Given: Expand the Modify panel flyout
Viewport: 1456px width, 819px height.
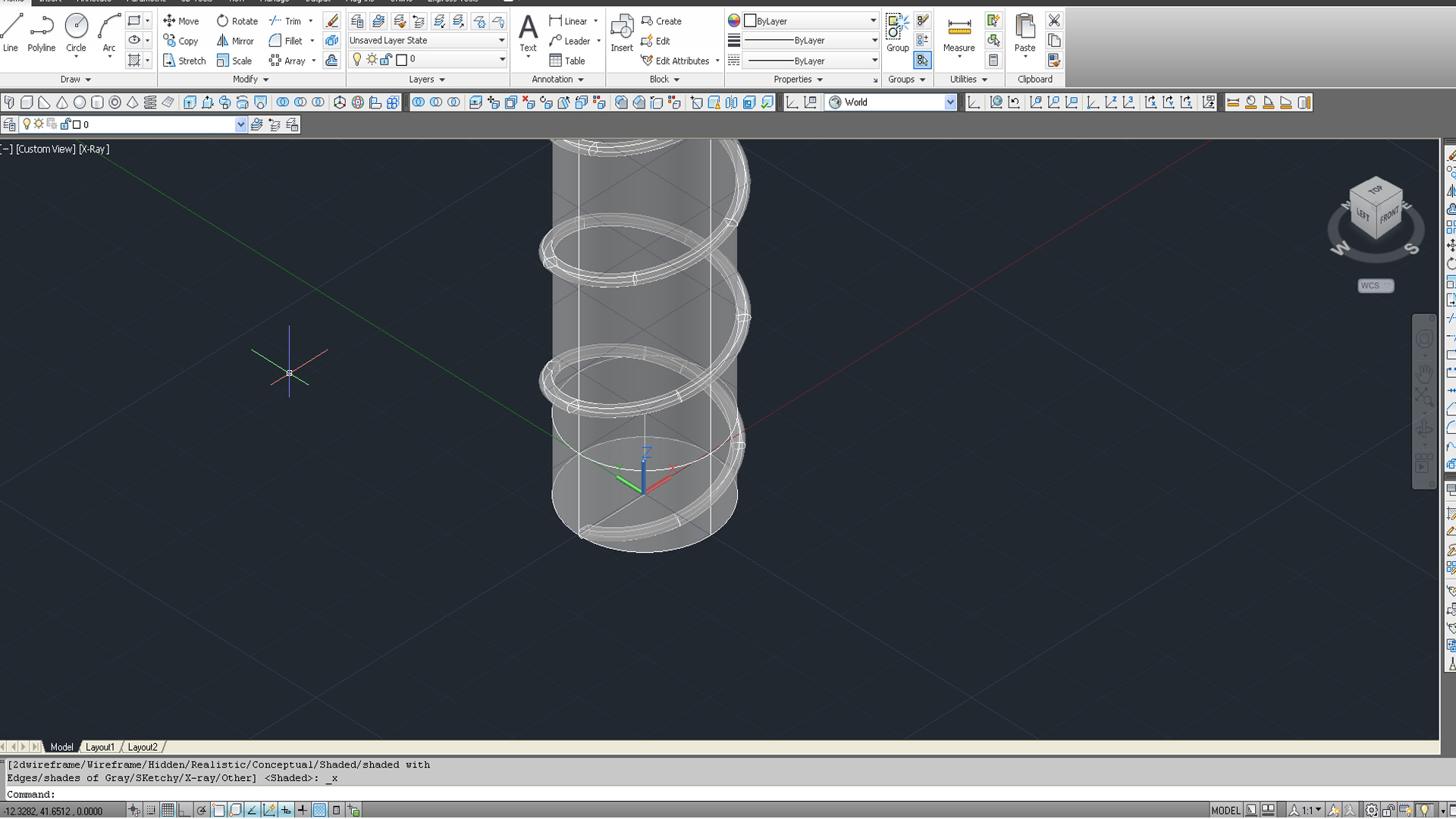Looking at the screenshot, I should pyautogui.click(x=250, y=79).
